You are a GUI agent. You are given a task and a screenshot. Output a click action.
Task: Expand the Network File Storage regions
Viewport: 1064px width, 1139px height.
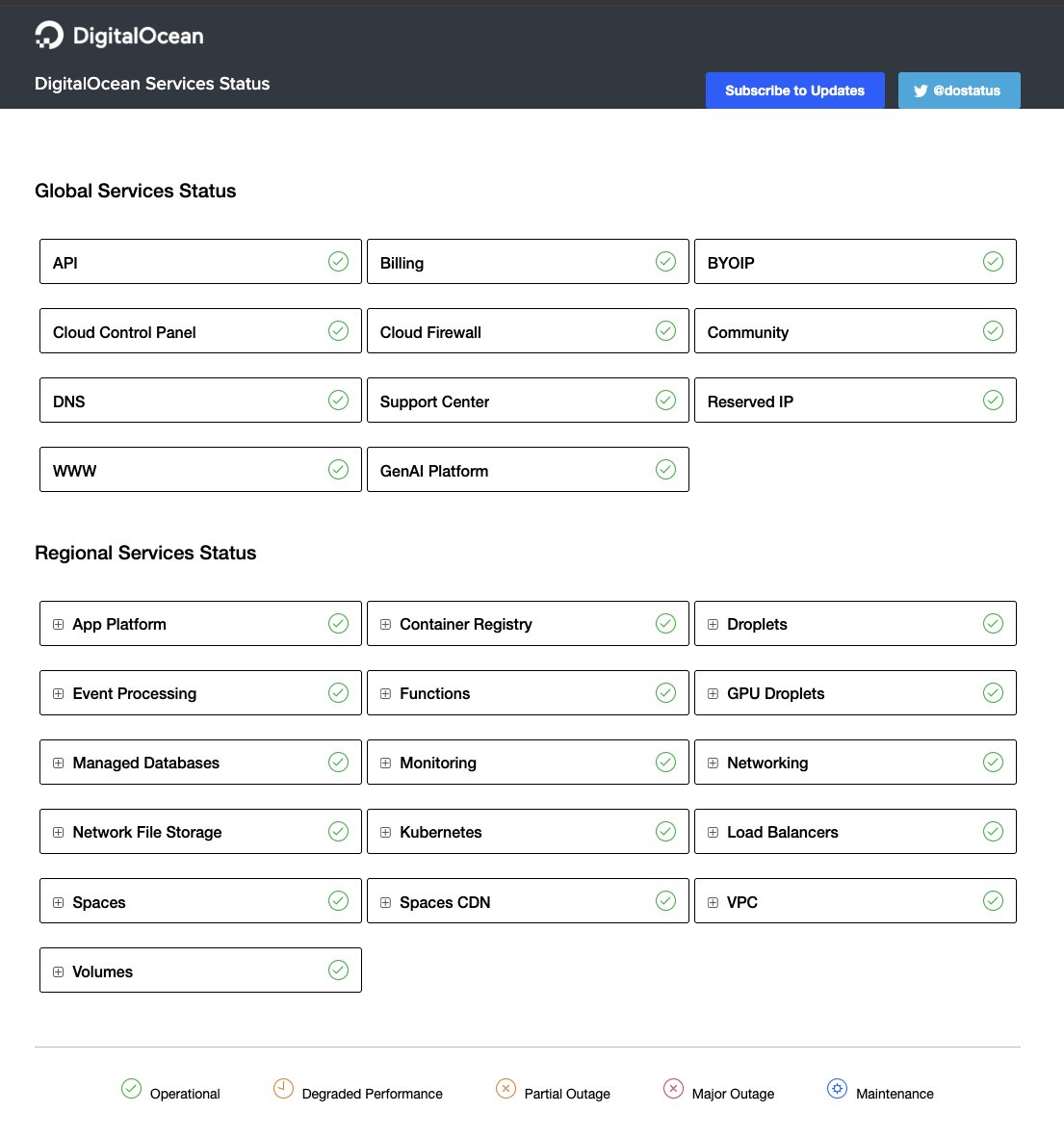click(x=58, y=833)
